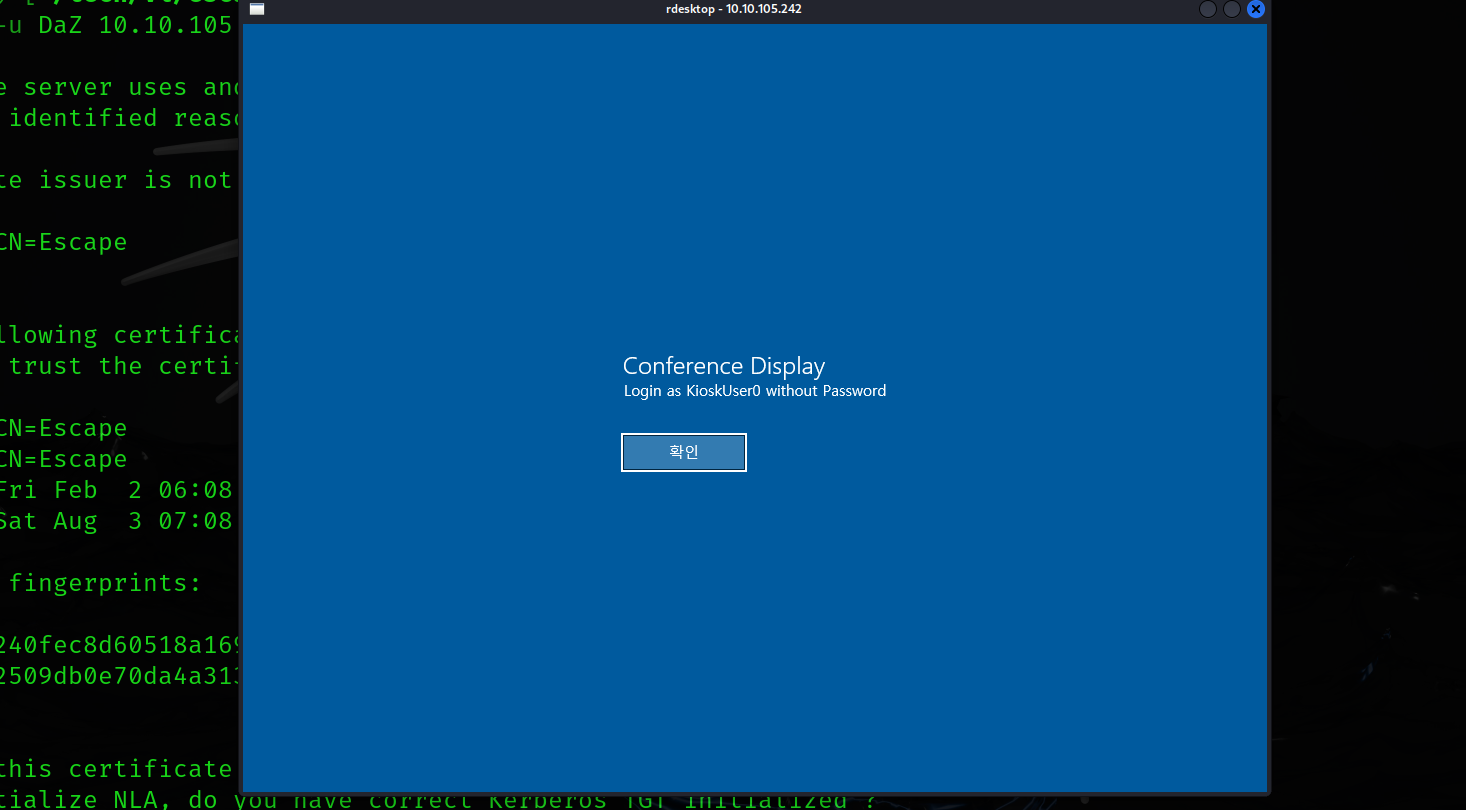Click the 'this certificate' terminal line
Viewport: 1466px width, 810px height.
tap(115, 769)
